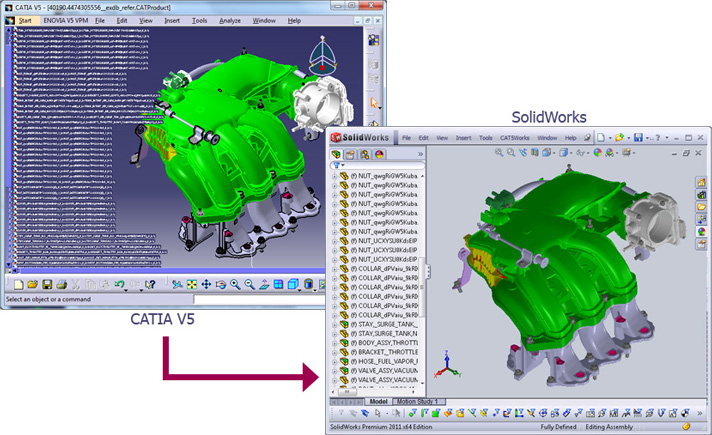This screenshot has height=435, width=712.
Task: Select the arrow Select tool in CATIA
Action: point(375,103)
